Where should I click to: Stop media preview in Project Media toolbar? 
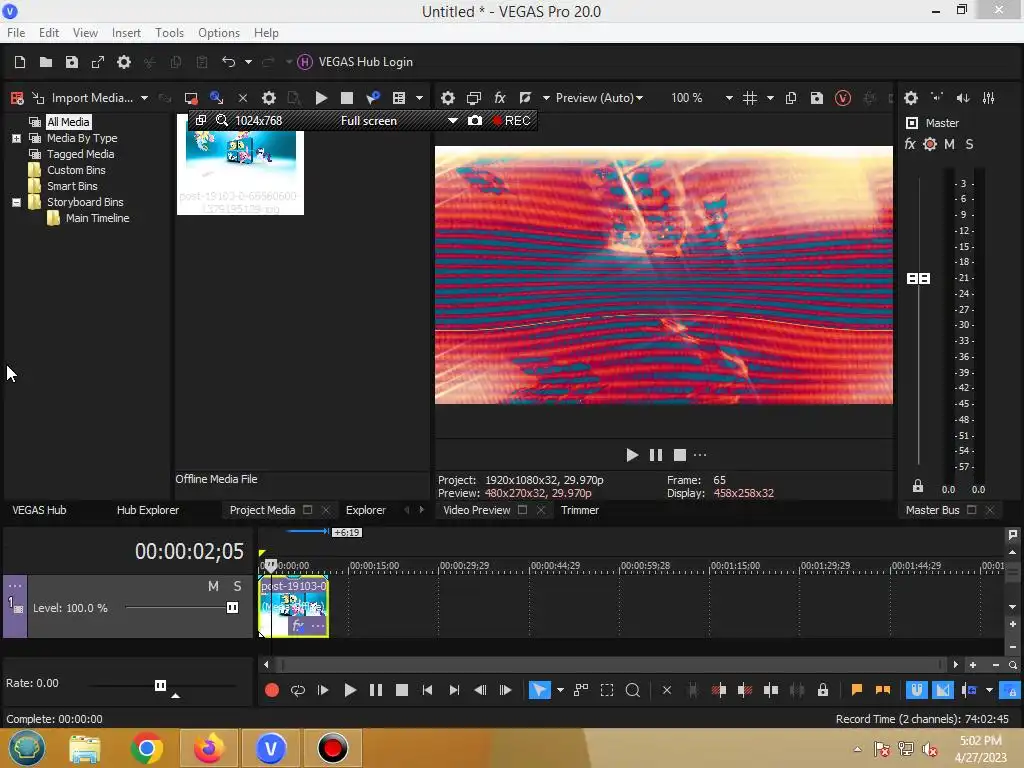(x=347, y=98)
